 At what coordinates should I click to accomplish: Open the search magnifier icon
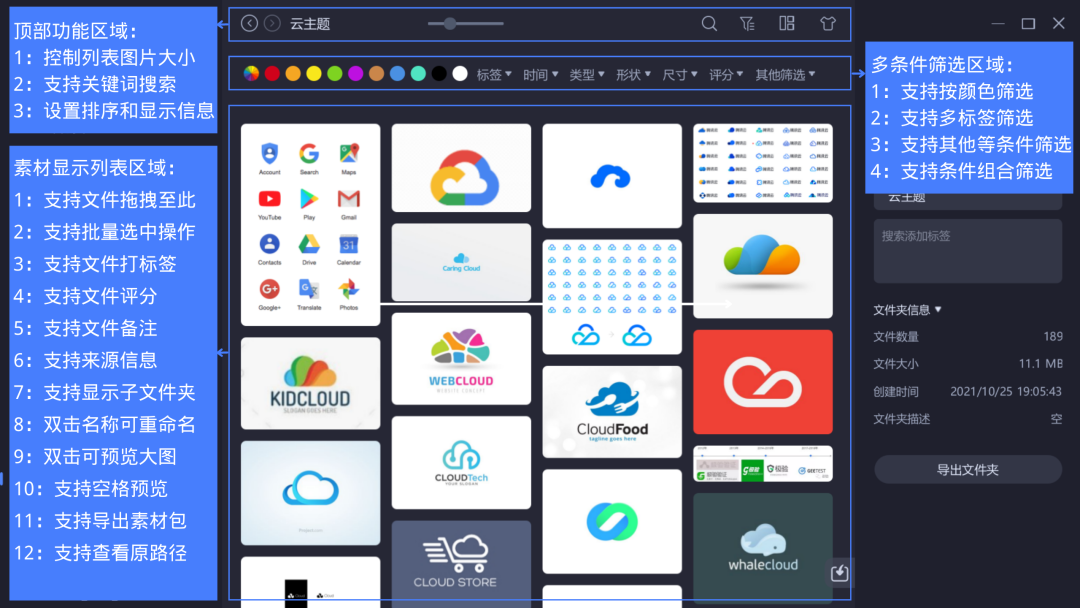(x=709, y=24)
